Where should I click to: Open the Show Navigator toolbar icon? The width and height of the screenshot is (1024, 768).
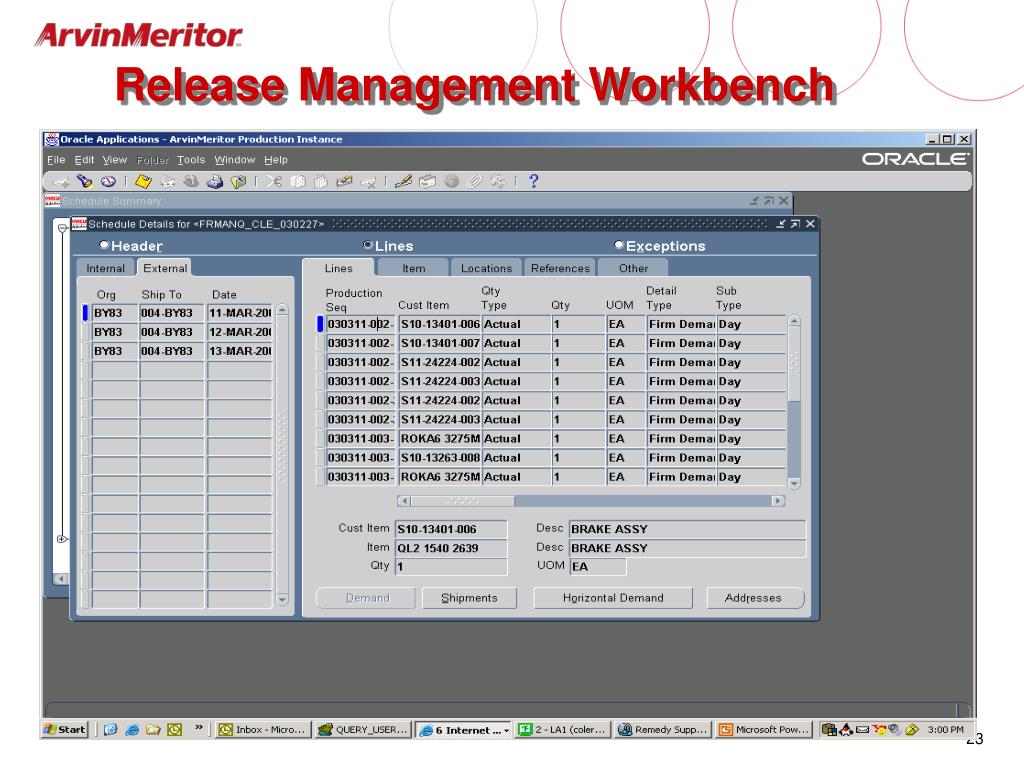coord(108,181)
